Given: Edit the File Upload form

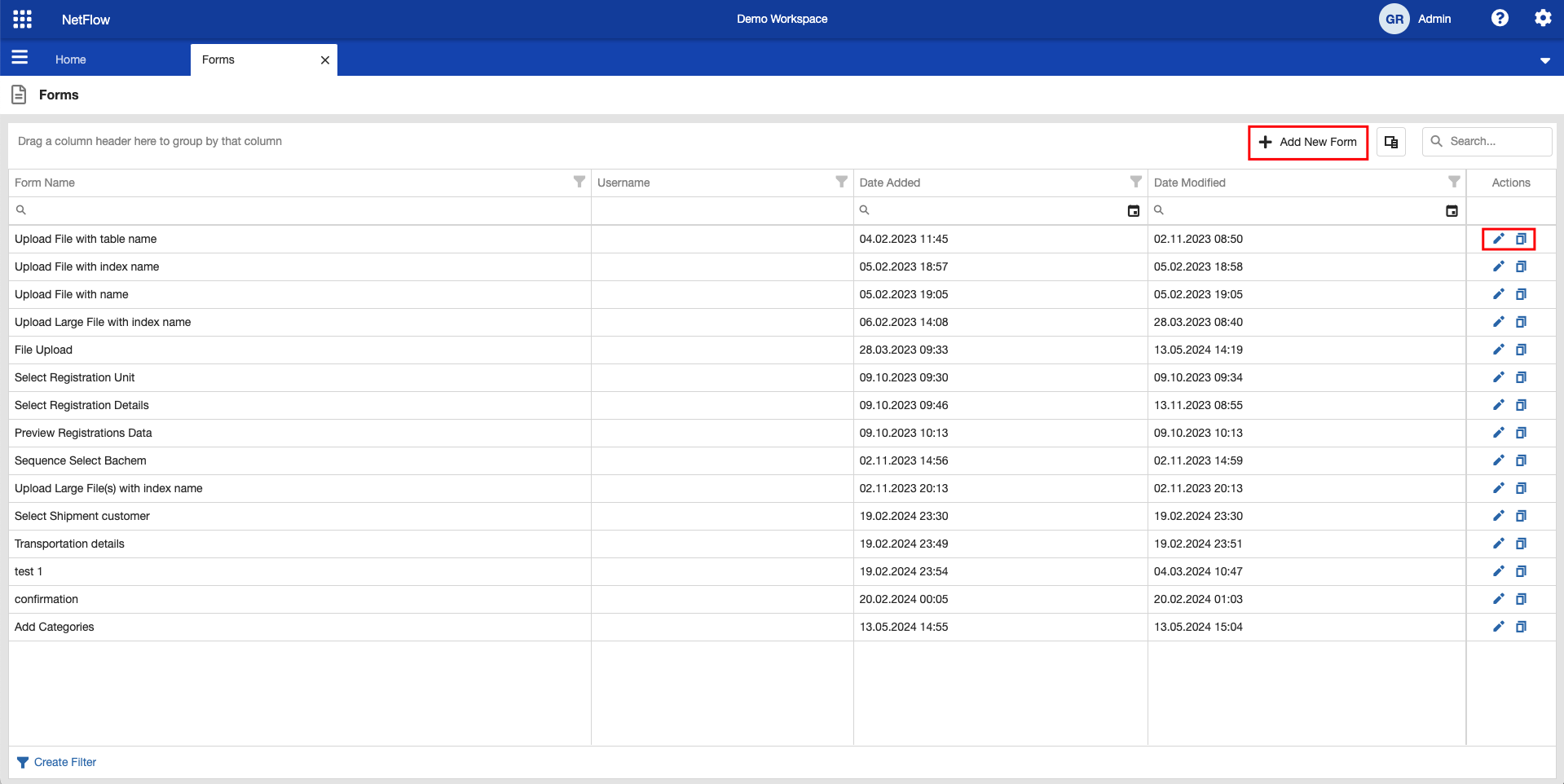Looking at the screenshot, I should click(x=1498, y=350).
